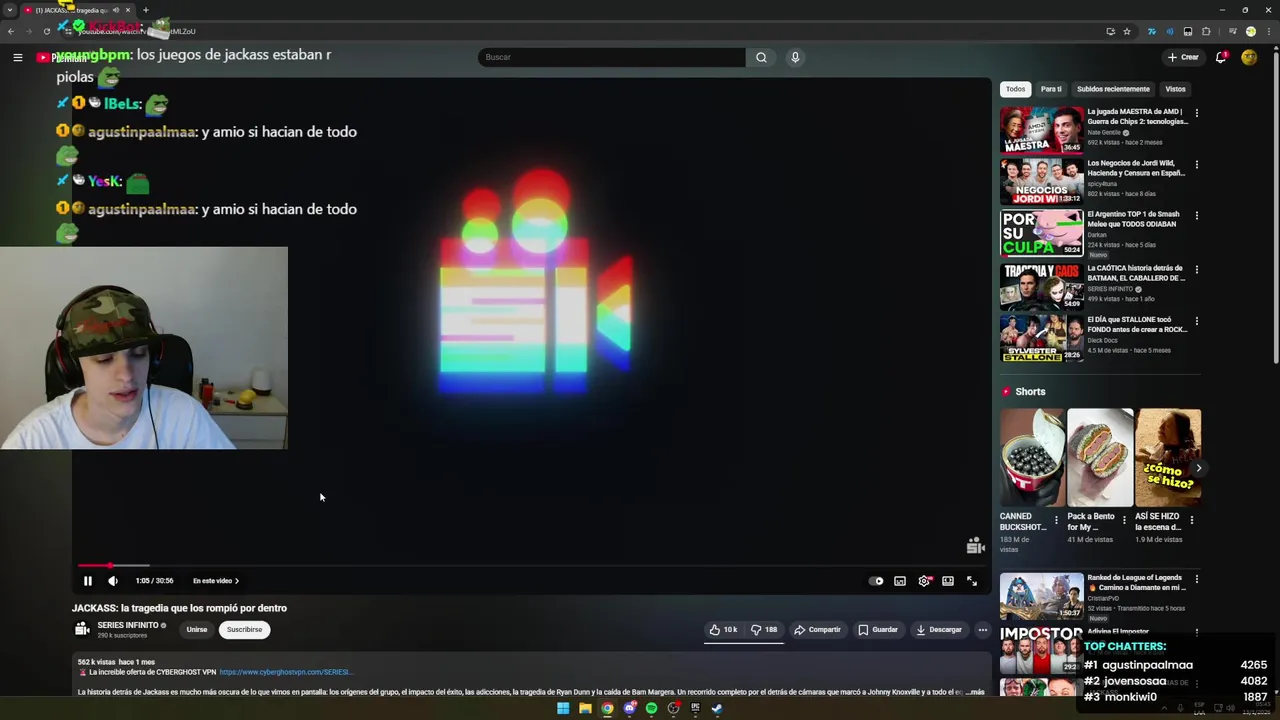The height and width of the screenshot is (720, 1280).
Task: Open the Windows Start button
Action: 563,709
